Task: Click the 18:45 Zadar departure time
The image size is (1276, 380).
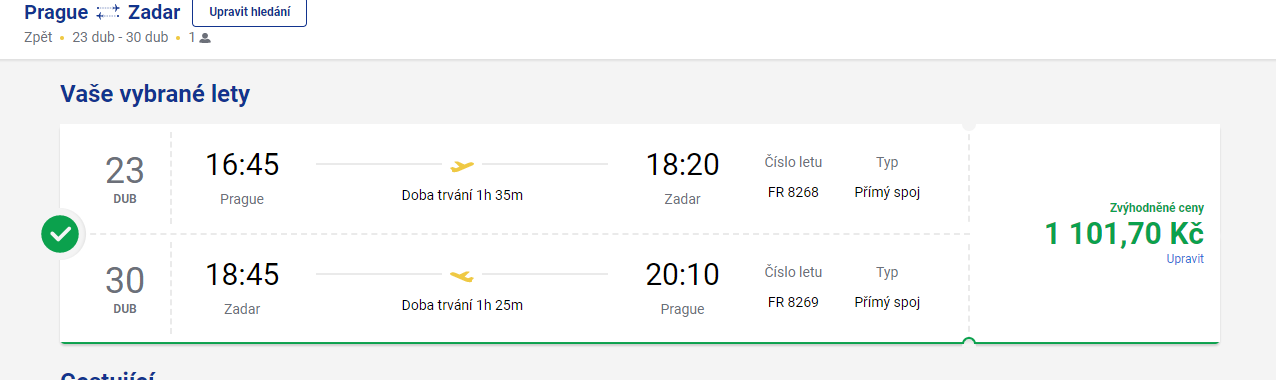Action: (242, 274)
